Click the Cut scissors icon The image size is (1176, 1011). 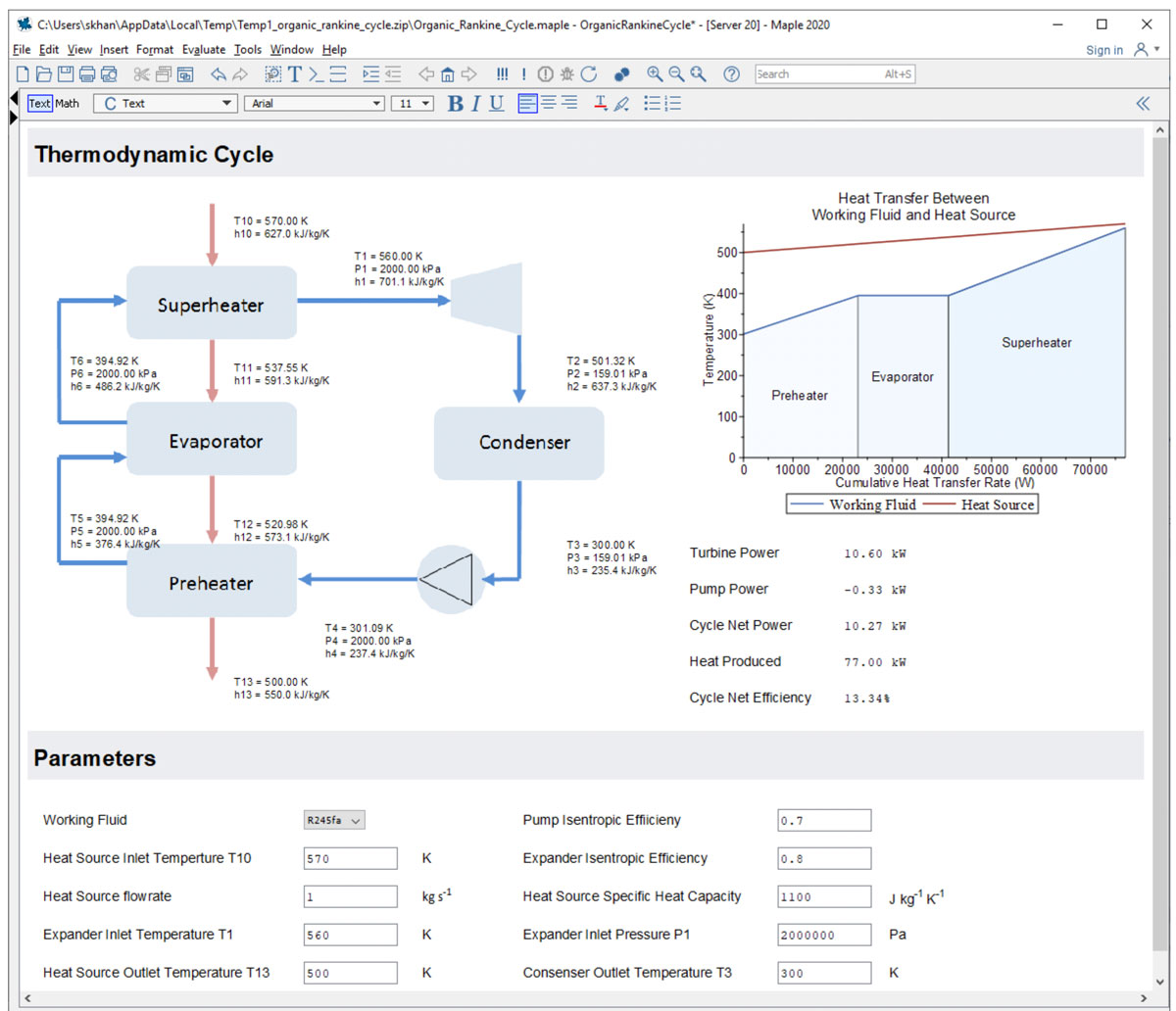pos(141,74)
